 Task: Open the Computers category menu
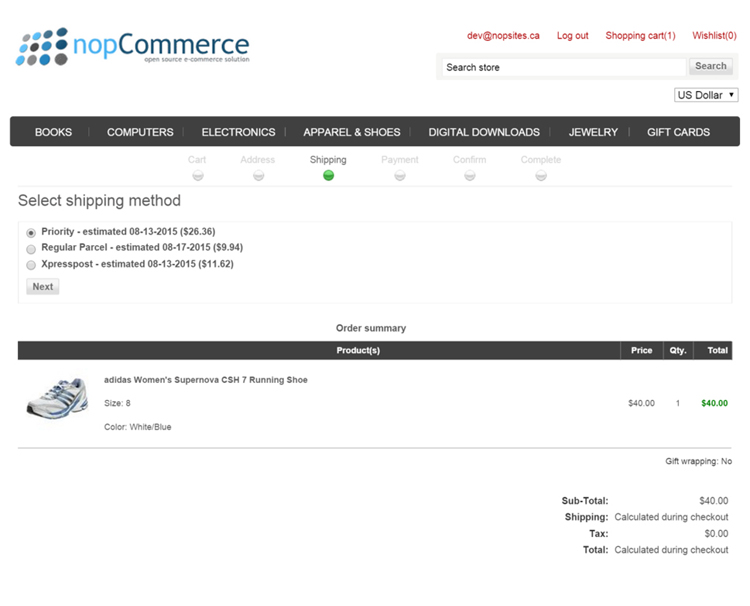coord(140,132)
